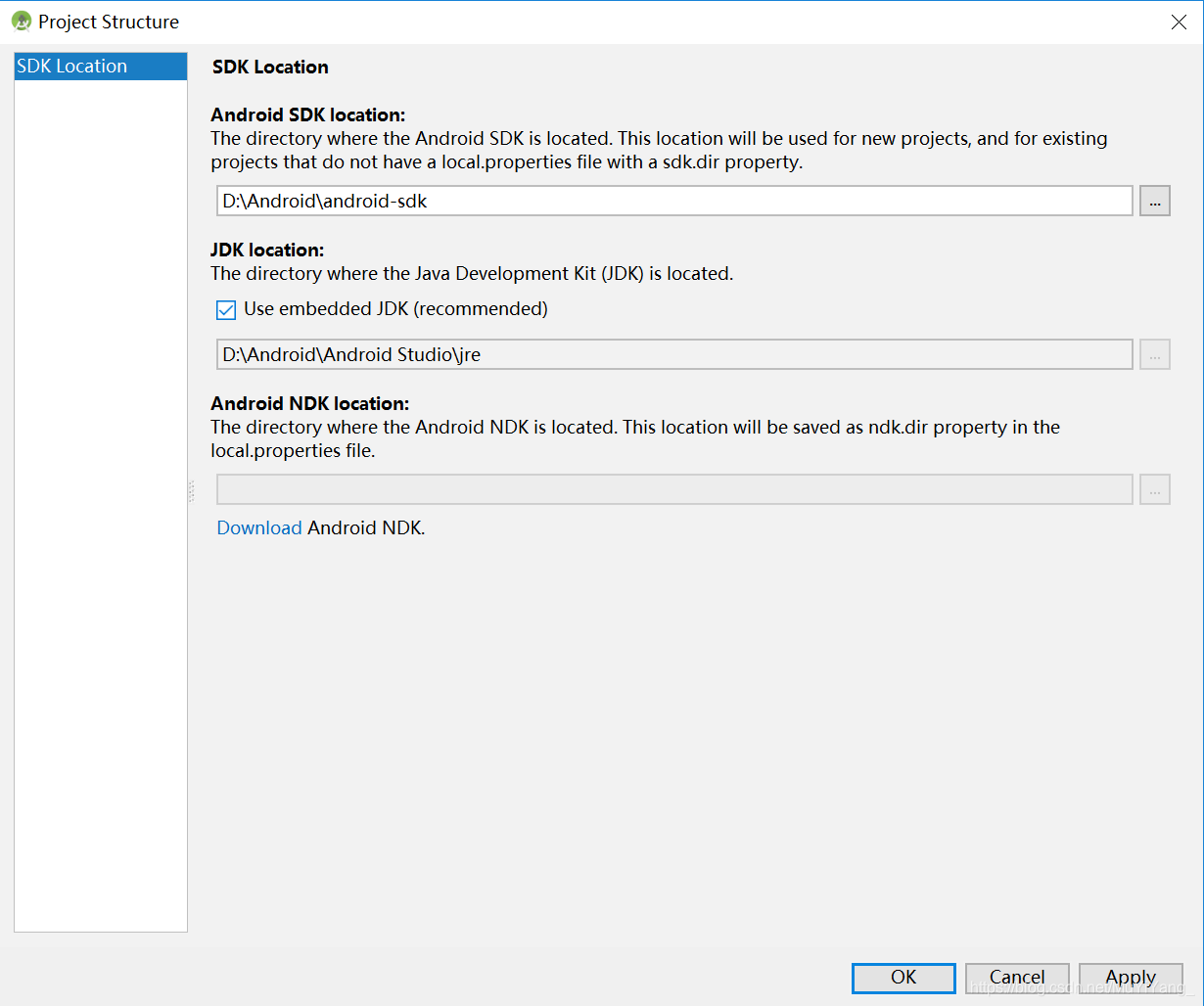Click the SDK Location heading text
The image size is (1204, 1006).
[270, 67]
